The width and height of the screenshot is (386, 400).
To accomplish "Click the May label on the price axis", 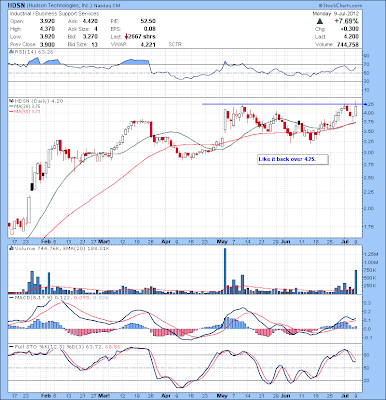I will 222,241.
